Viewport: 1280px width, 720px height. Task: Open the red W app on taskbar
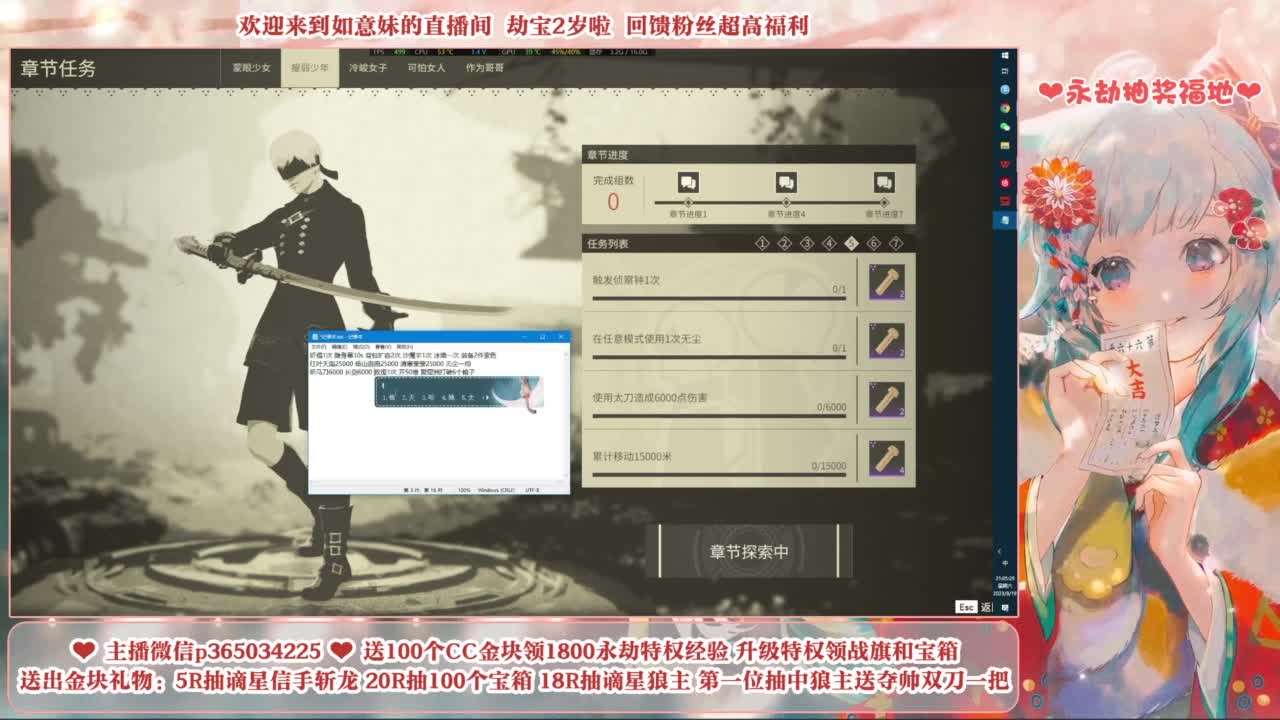[x=1005, y=164]
